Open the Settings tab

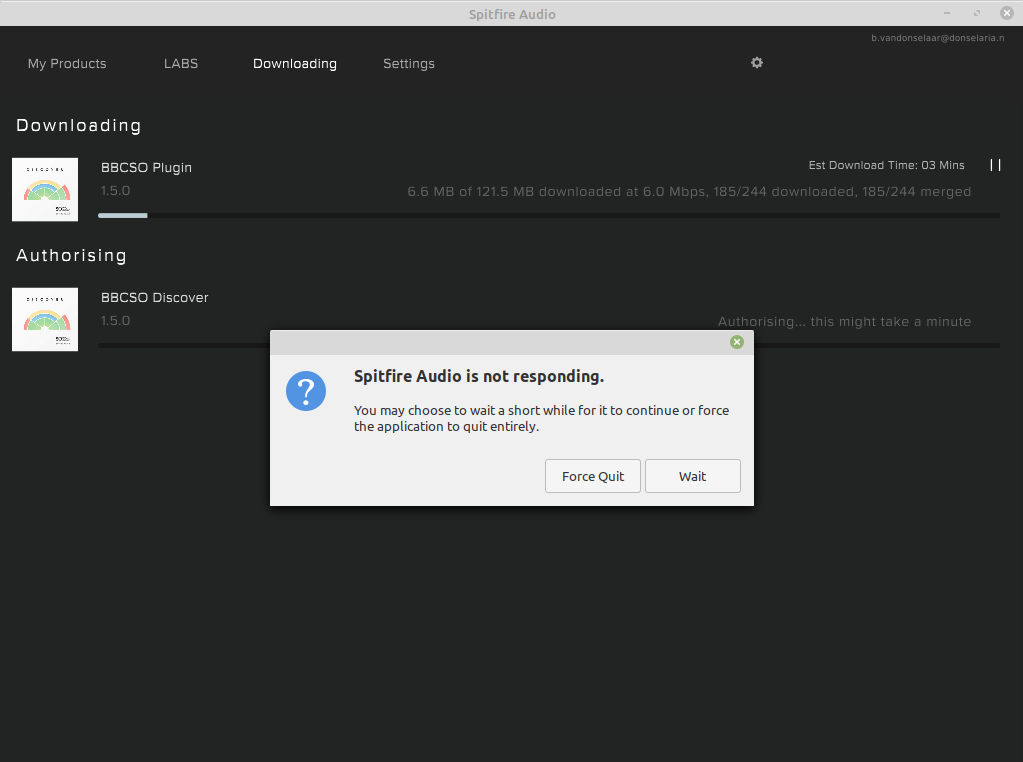pyautogui.click(x=408, y=63)
